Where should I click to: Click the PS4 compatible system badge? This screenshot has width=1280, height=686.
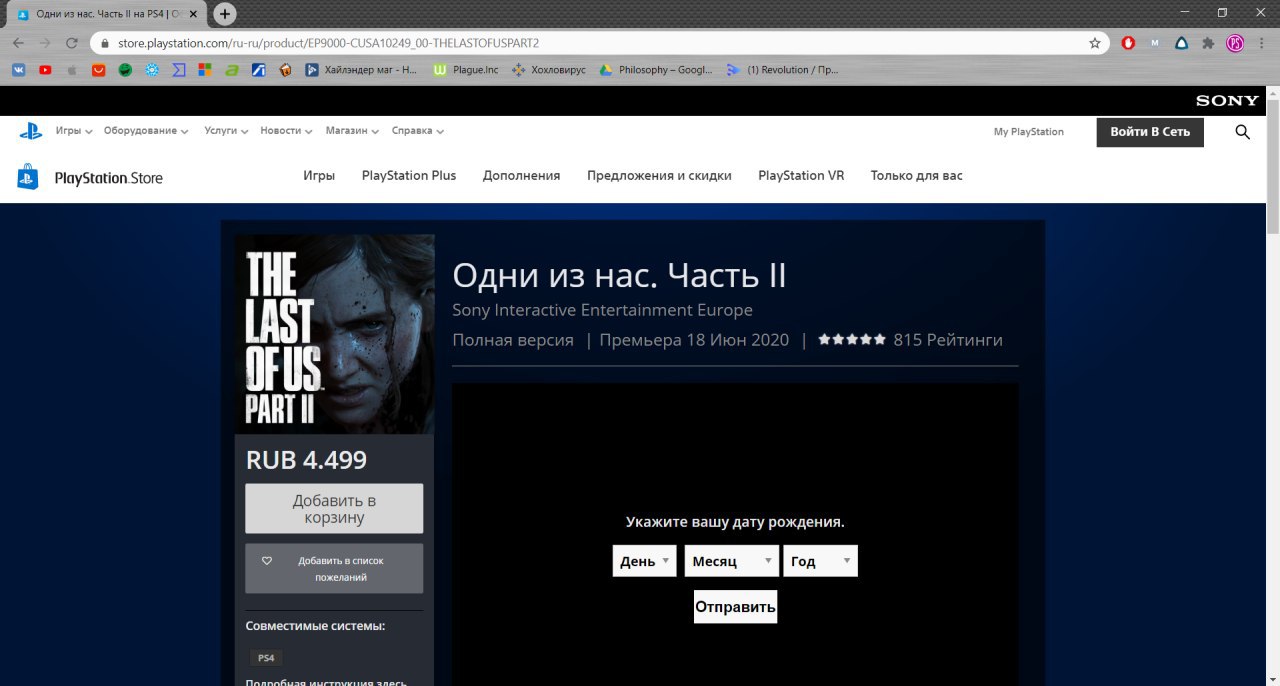click(266, 658)
